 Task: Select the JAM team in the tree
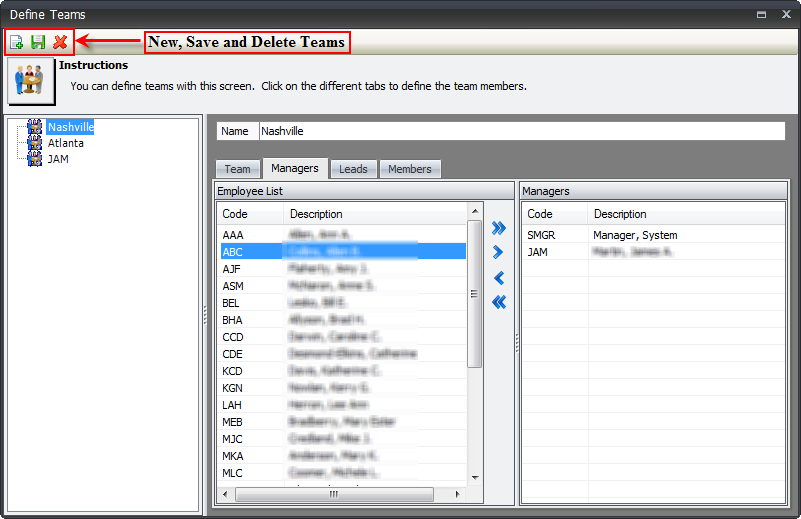point(58,159)
